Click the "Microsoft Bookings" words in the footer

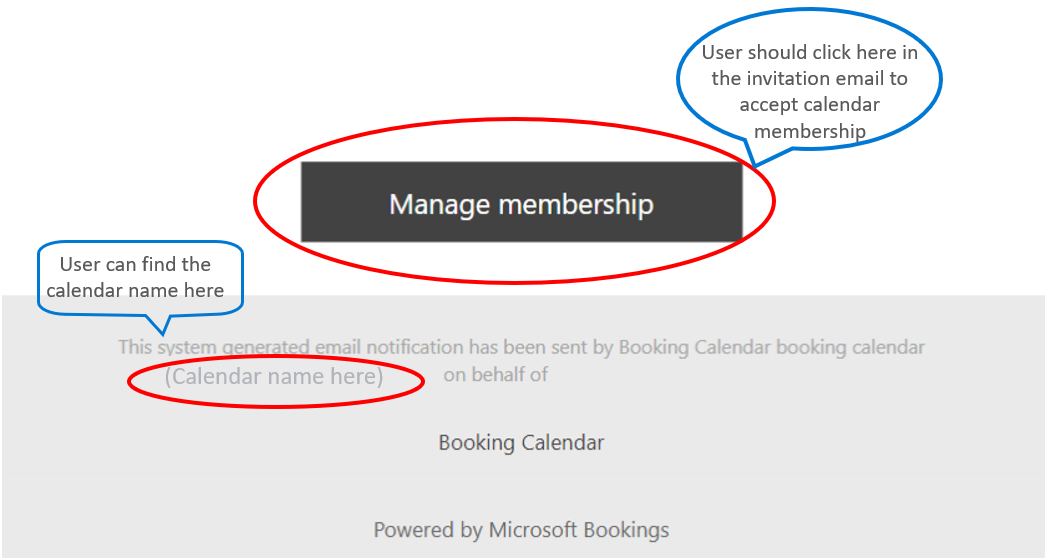click(x=578, y=530)
